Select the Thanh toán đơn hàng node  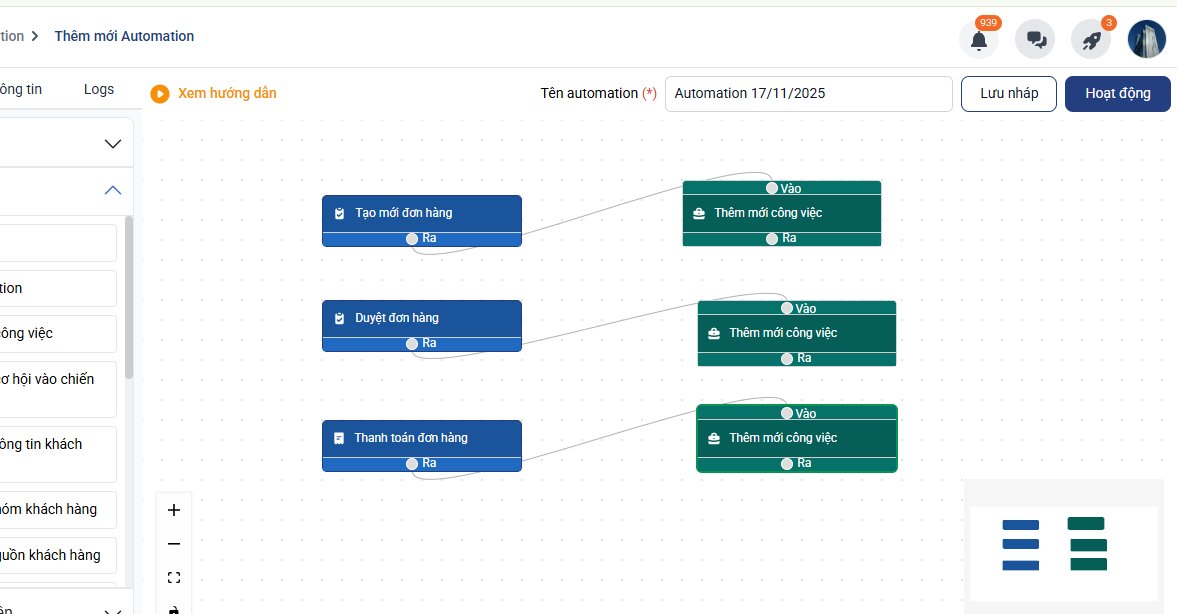(421, 438)
